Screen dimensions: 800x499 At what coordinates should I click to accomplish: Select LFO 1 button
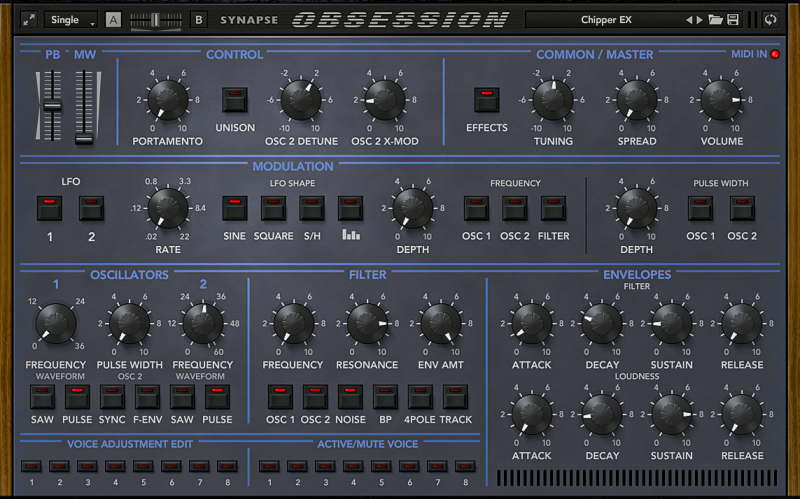(49, 208)
